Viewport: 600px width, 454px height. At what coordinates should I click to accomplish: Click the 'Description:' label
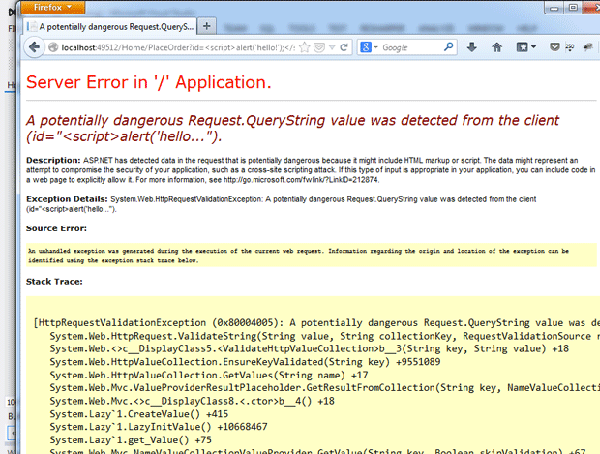tap(53, 160)
